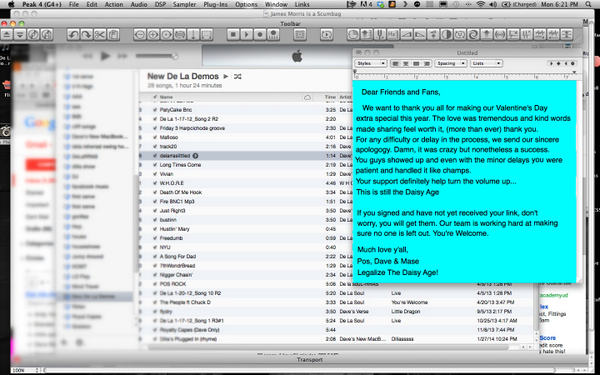Apply the Fade In ramp icon
The image size is (600, 375).
(x=406, y=35)
